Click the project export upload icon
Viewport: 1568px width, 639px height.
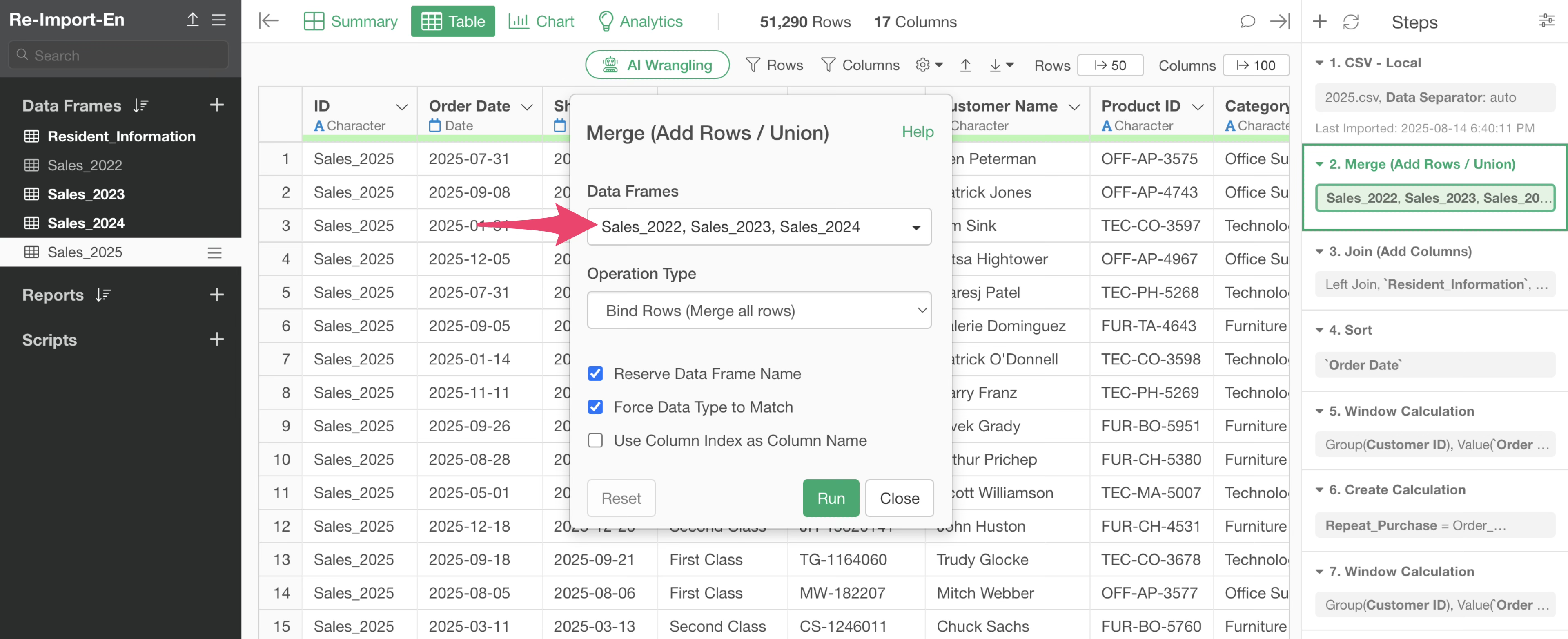pyautogui.click(x=192, y=20)
